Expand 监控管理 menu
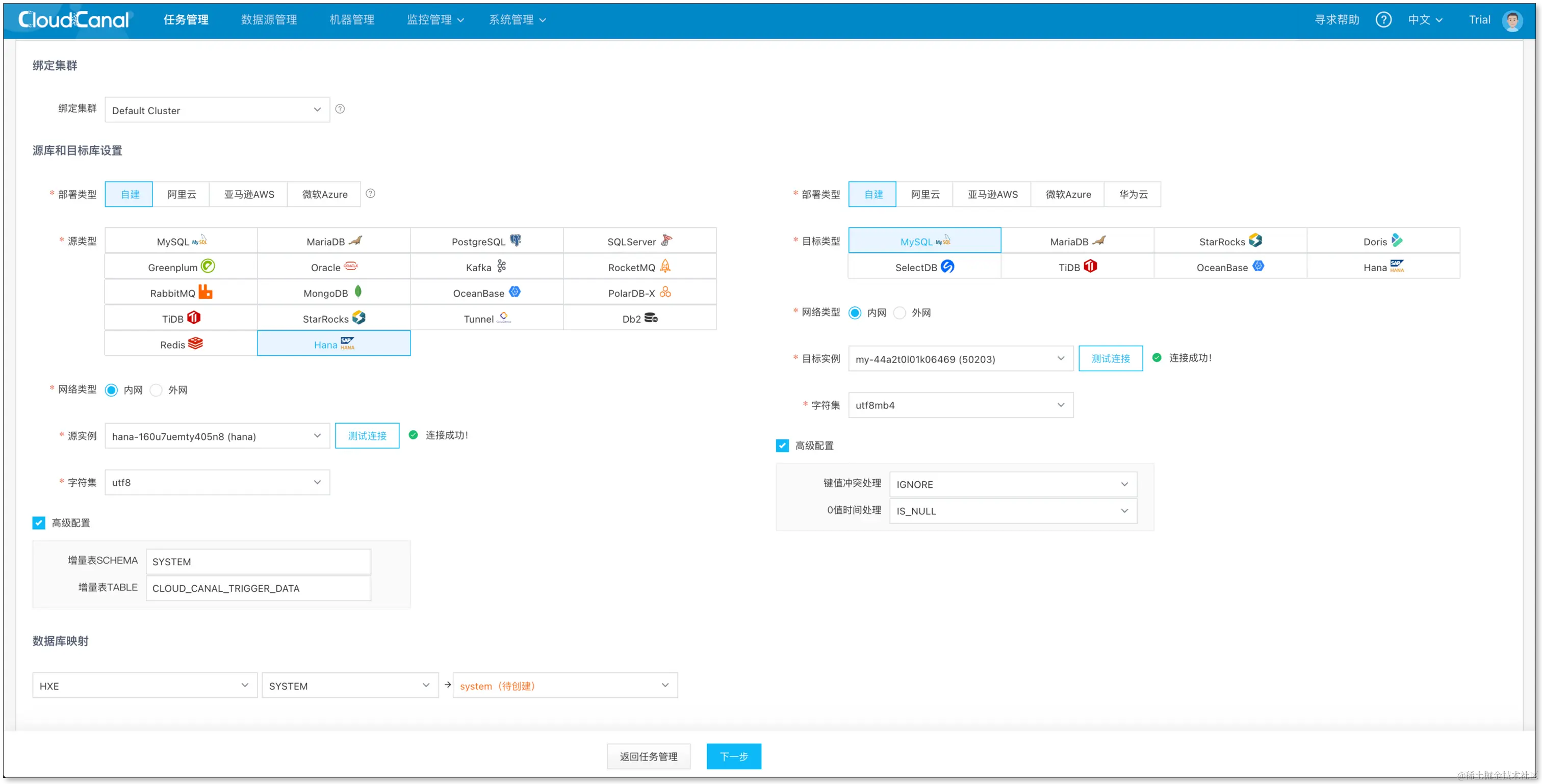The width and height of the screenshot is (1542, 784). 435,20
